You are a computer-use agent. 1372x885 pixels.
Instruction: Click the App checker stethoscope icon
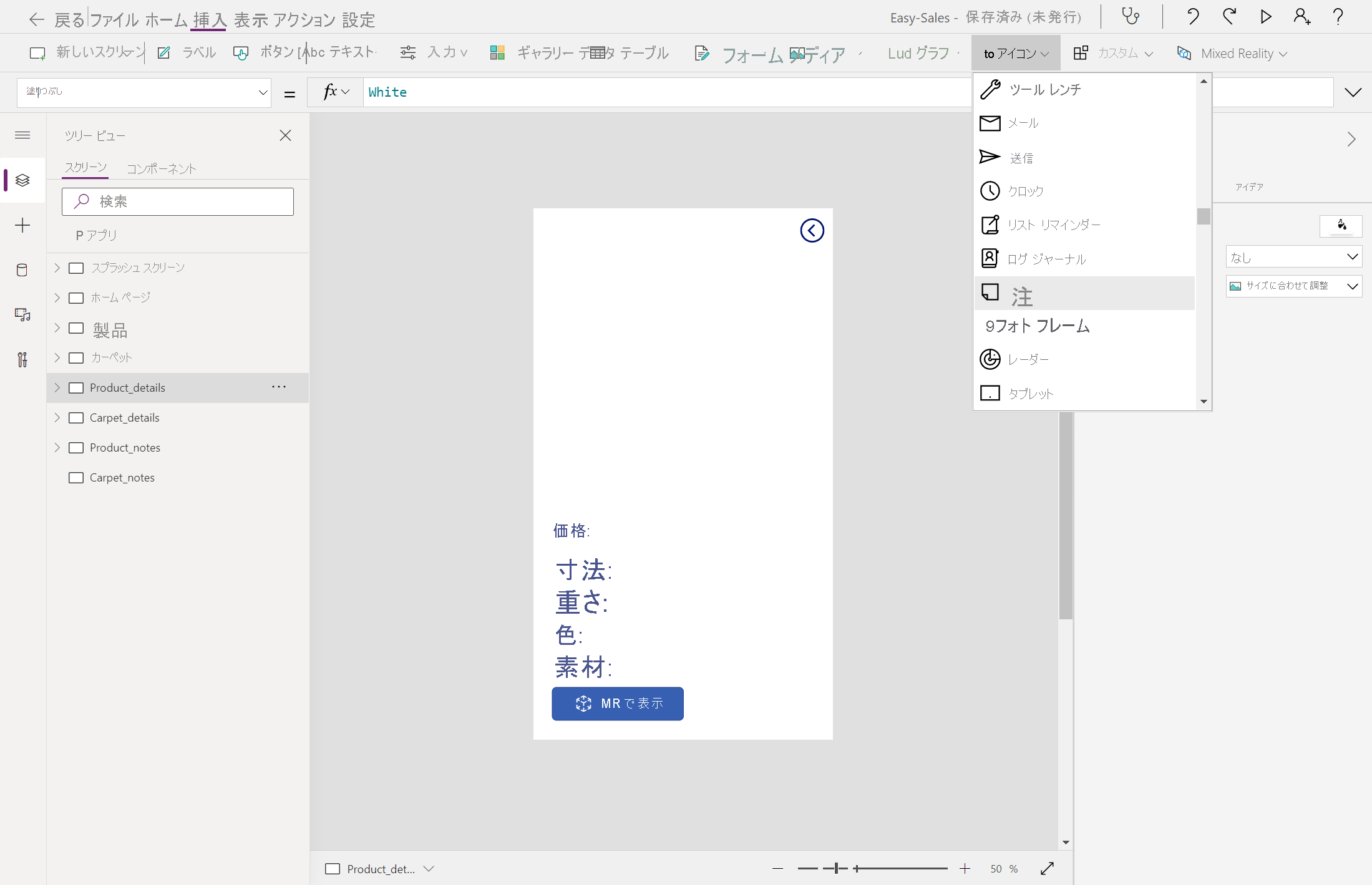pyautogui.click(x=1131, y=17)
